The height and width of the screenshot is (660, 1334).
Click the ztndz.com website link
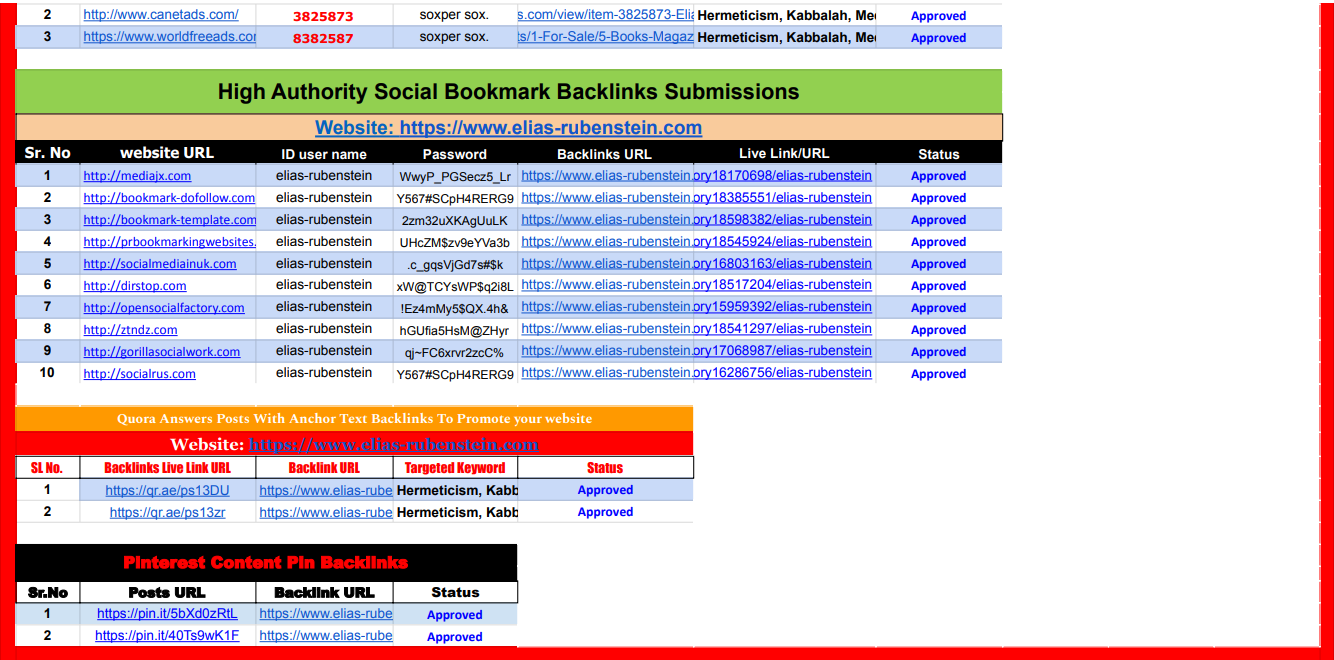(130, 330)
